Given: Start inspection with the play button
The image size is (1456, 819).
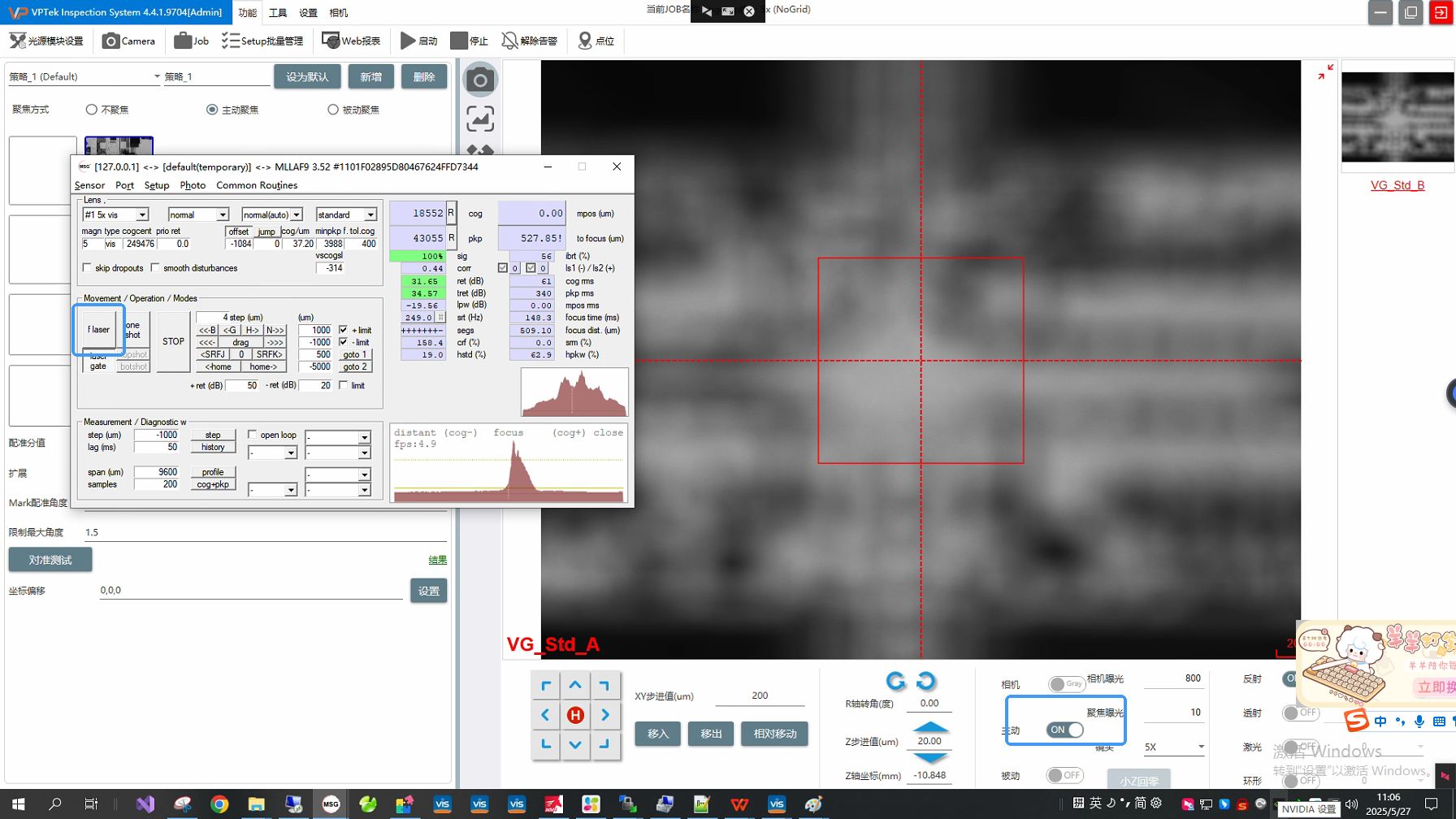Looking at the screenshot, I should click(x=418, y=41).
